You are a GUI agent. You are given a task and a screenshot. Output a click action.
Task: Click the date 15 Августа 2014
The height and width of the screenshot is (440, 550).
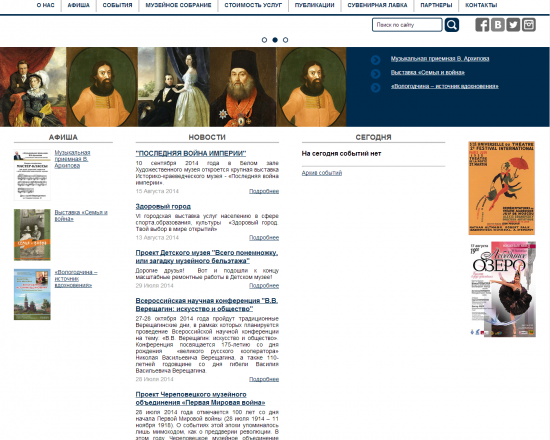157,191
